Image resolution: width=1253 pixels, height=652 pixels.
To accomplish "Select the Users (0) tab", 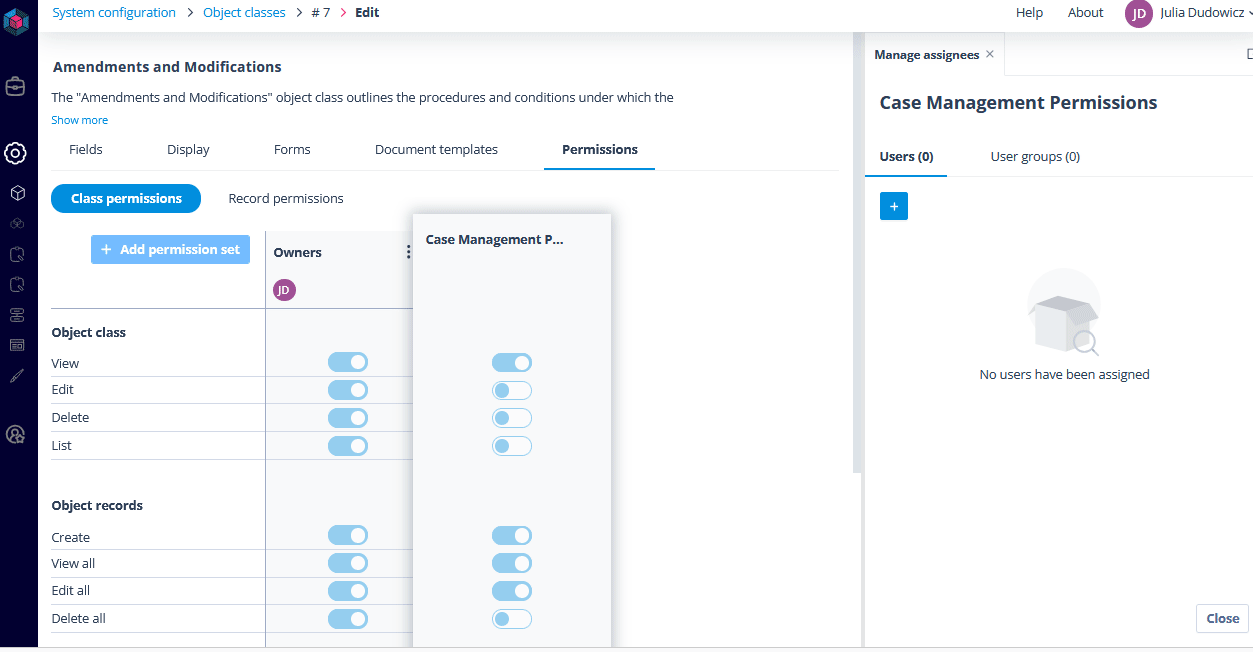I will click(x=906, y=156).
